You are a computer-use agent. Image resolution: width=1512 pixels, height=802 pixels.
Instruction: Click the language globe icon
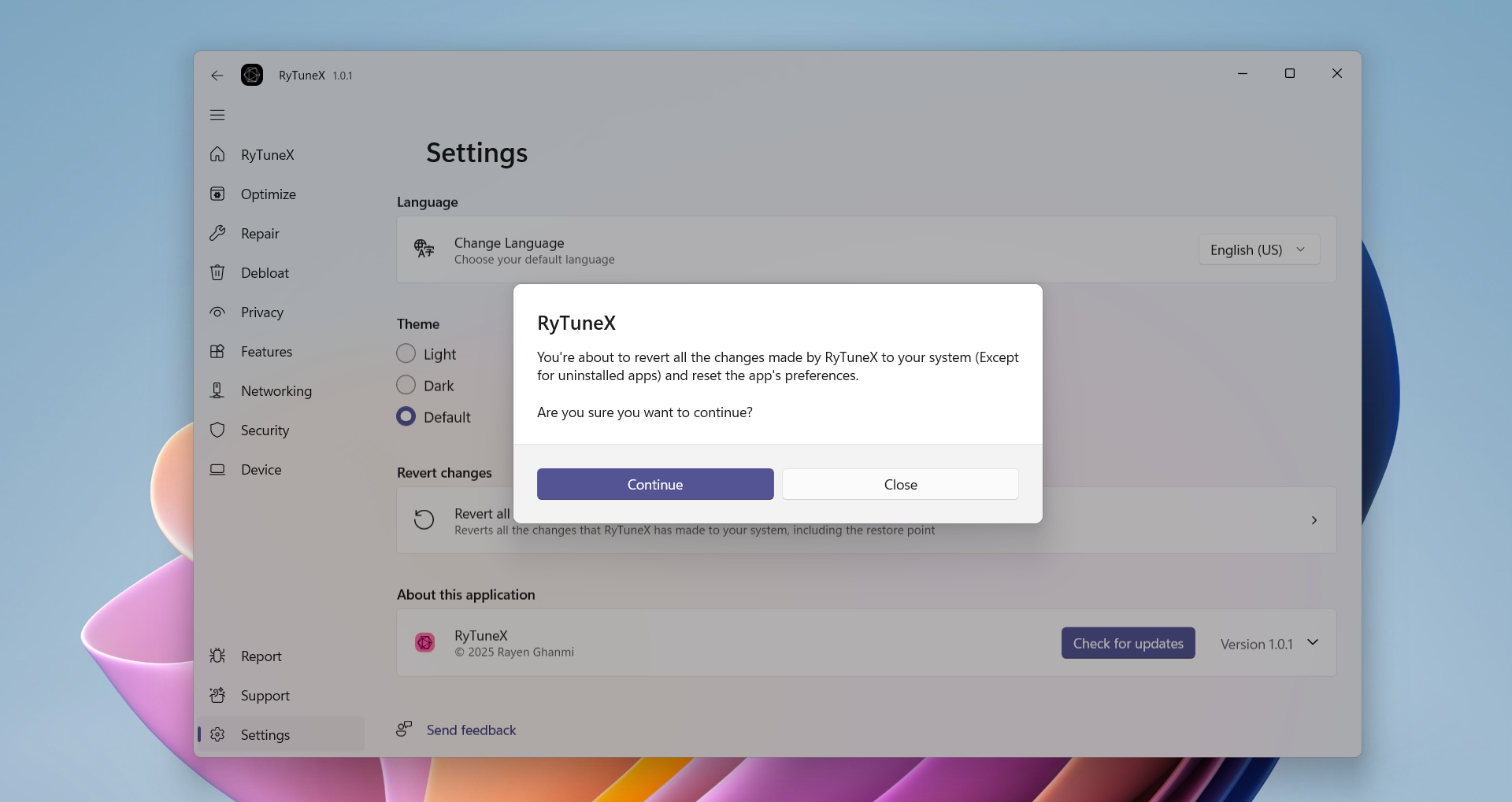click(x=424, y=249)
